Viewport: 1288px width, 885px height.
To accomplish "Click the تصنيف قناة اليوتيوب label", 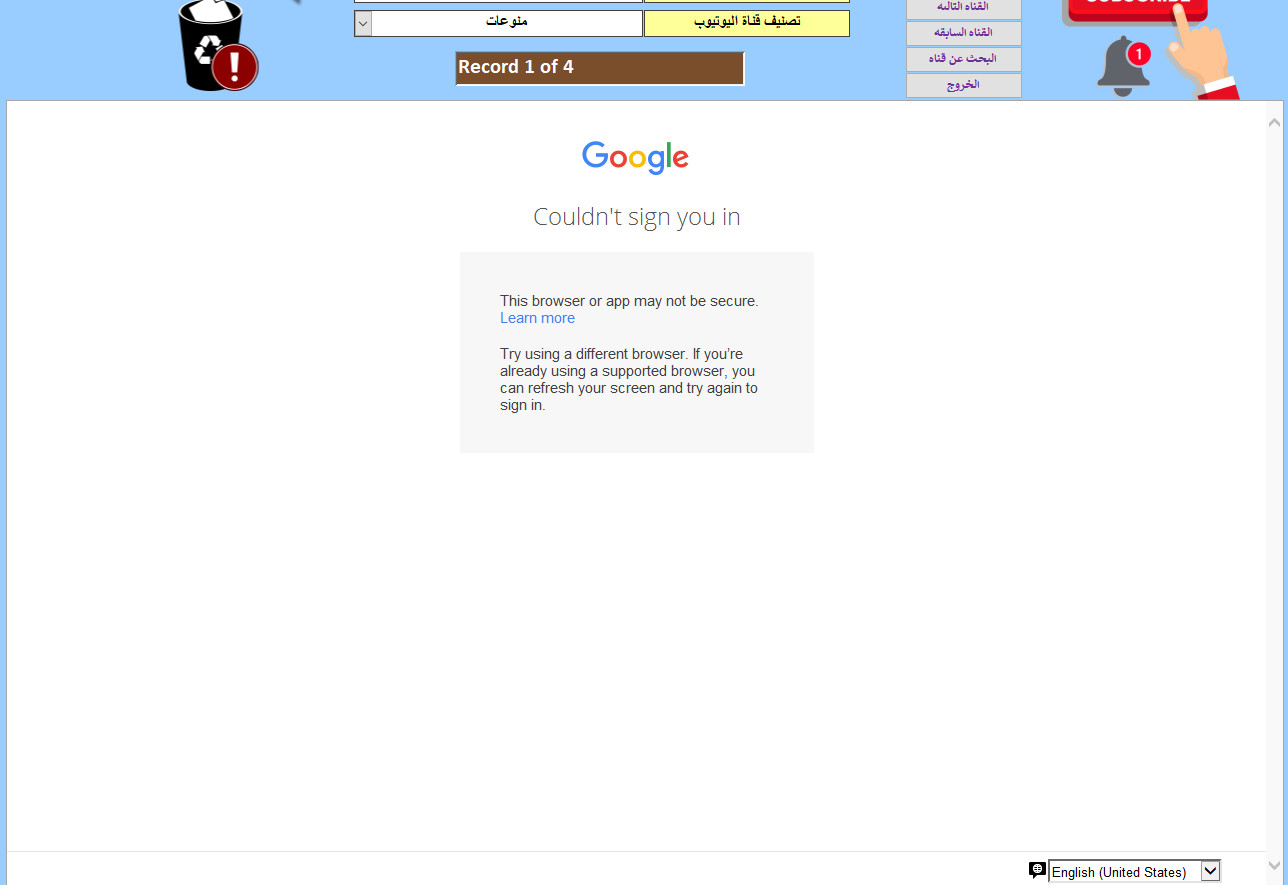I will pos(747,23).
